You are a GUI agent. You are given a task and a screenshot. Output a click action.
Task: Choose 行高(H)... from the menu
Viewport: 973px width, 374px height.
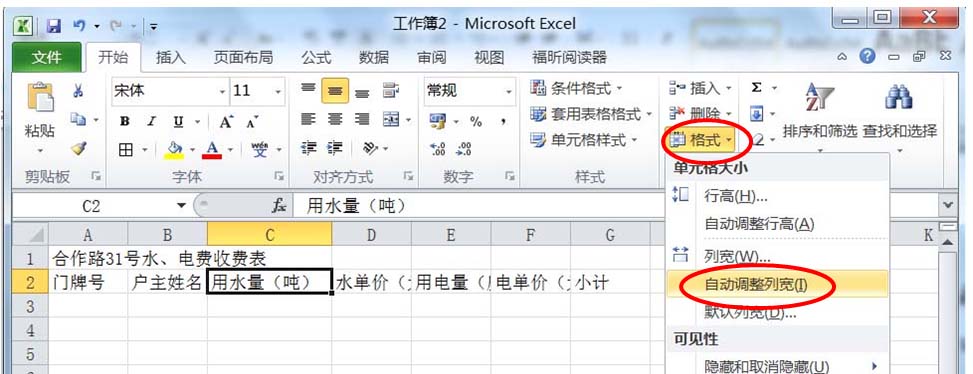coord(778,196)
